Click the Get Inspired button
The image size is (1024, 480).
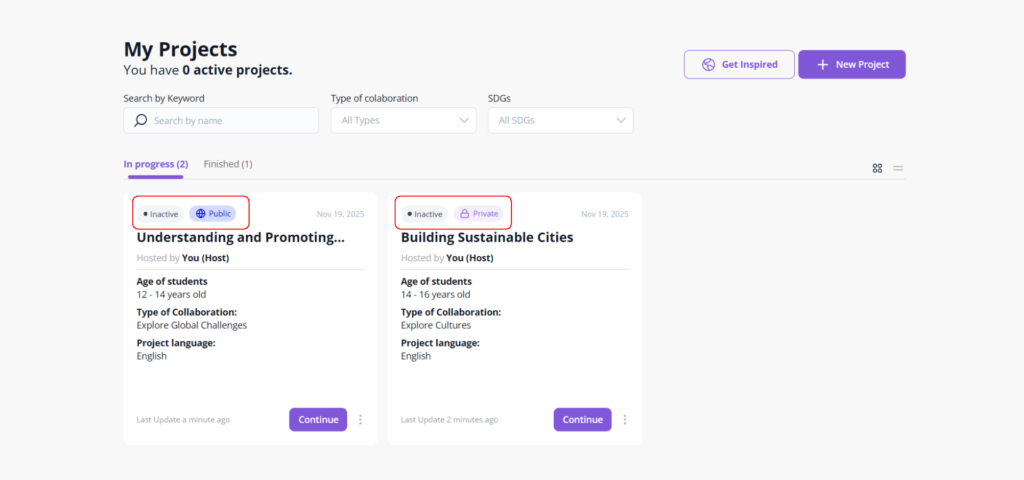(x=739, y=65)
